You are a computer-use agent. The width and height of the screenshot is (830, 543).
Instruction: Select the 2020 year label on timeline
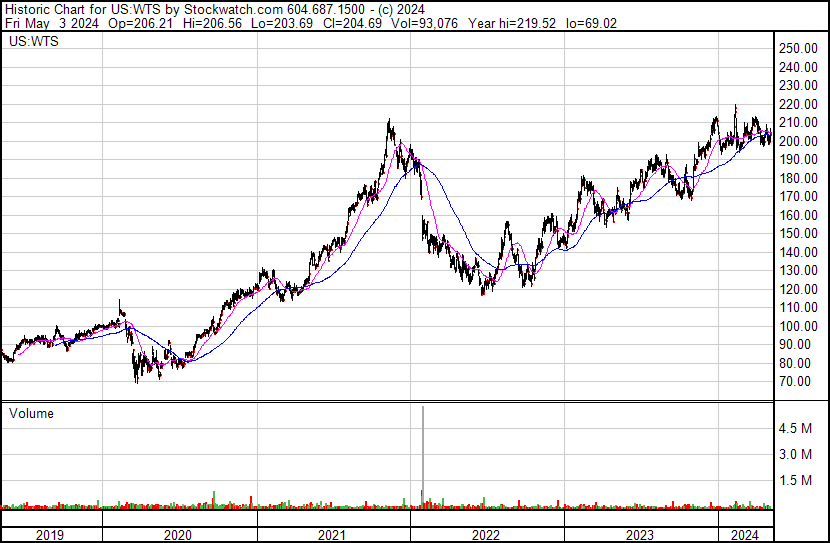click(x=177, y=535)
